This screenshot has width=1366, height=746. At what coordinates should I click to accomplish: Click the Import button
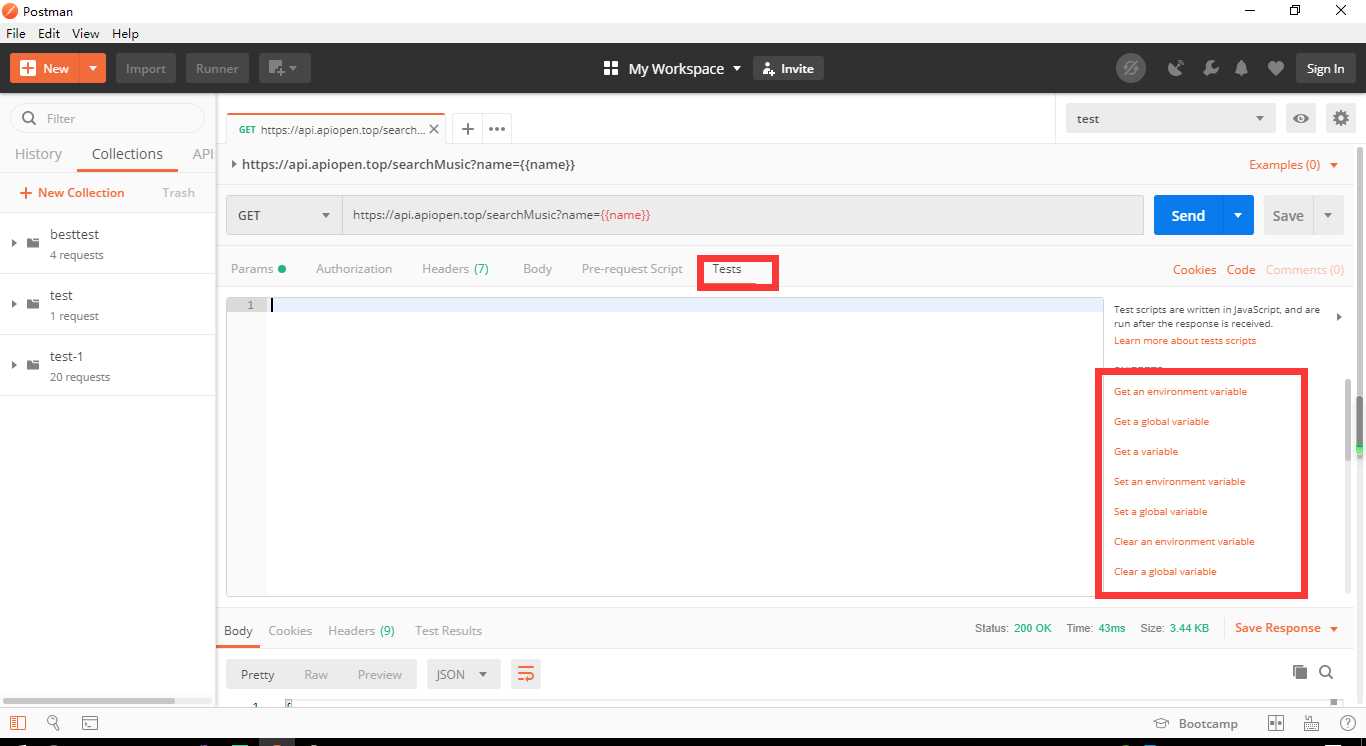[x=146, y=68]
